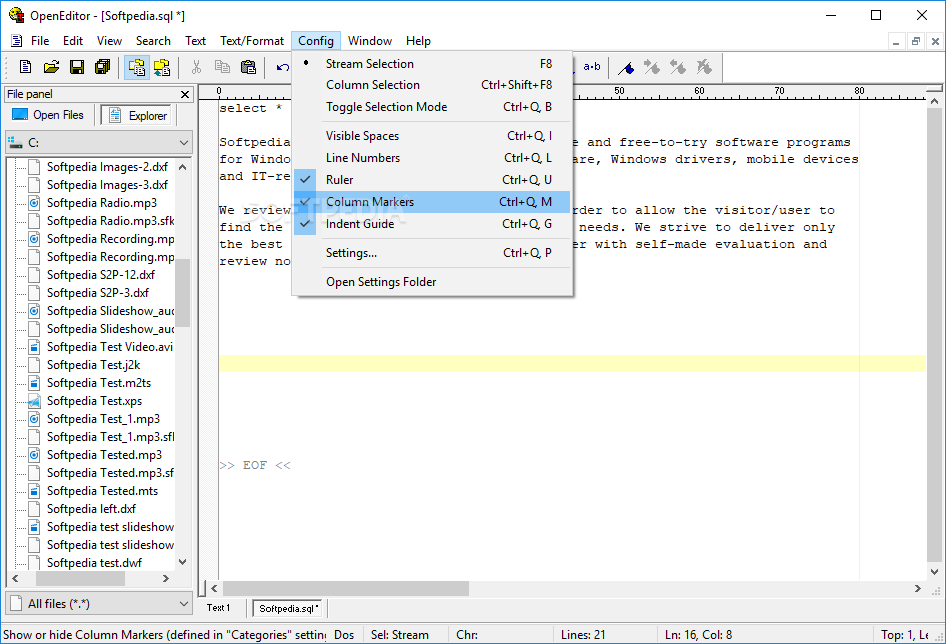This screenshot has width=946, height=644.
Task: Click the Undo arrow icon
Action: [282, 67]
